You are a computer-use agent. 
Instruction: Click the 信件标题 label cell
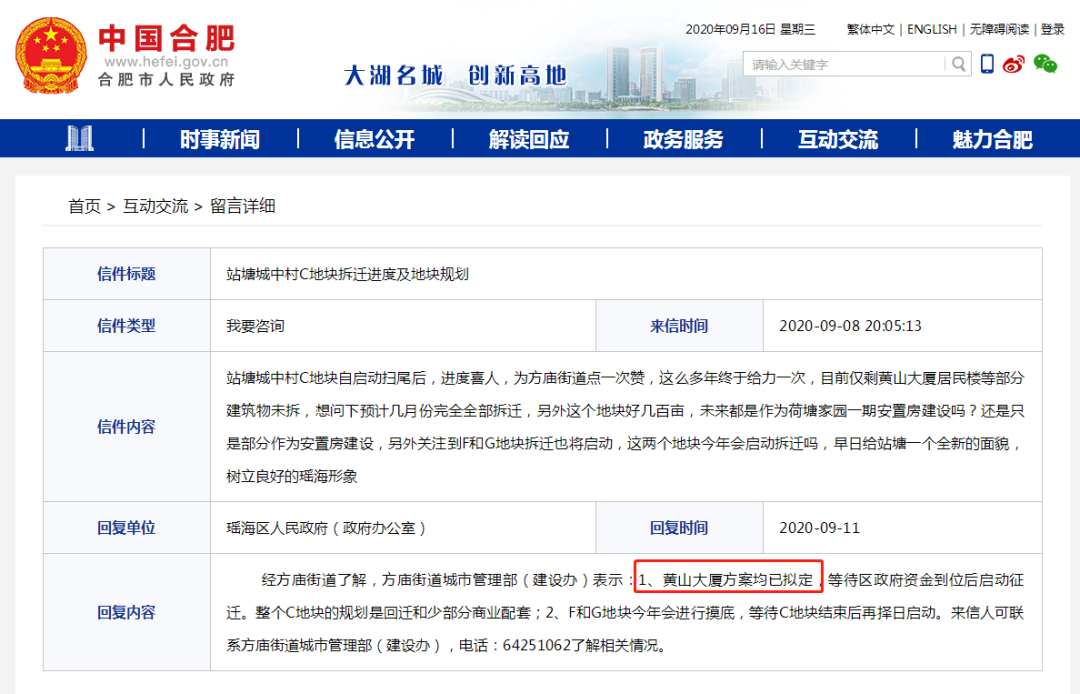pos(127,274)
